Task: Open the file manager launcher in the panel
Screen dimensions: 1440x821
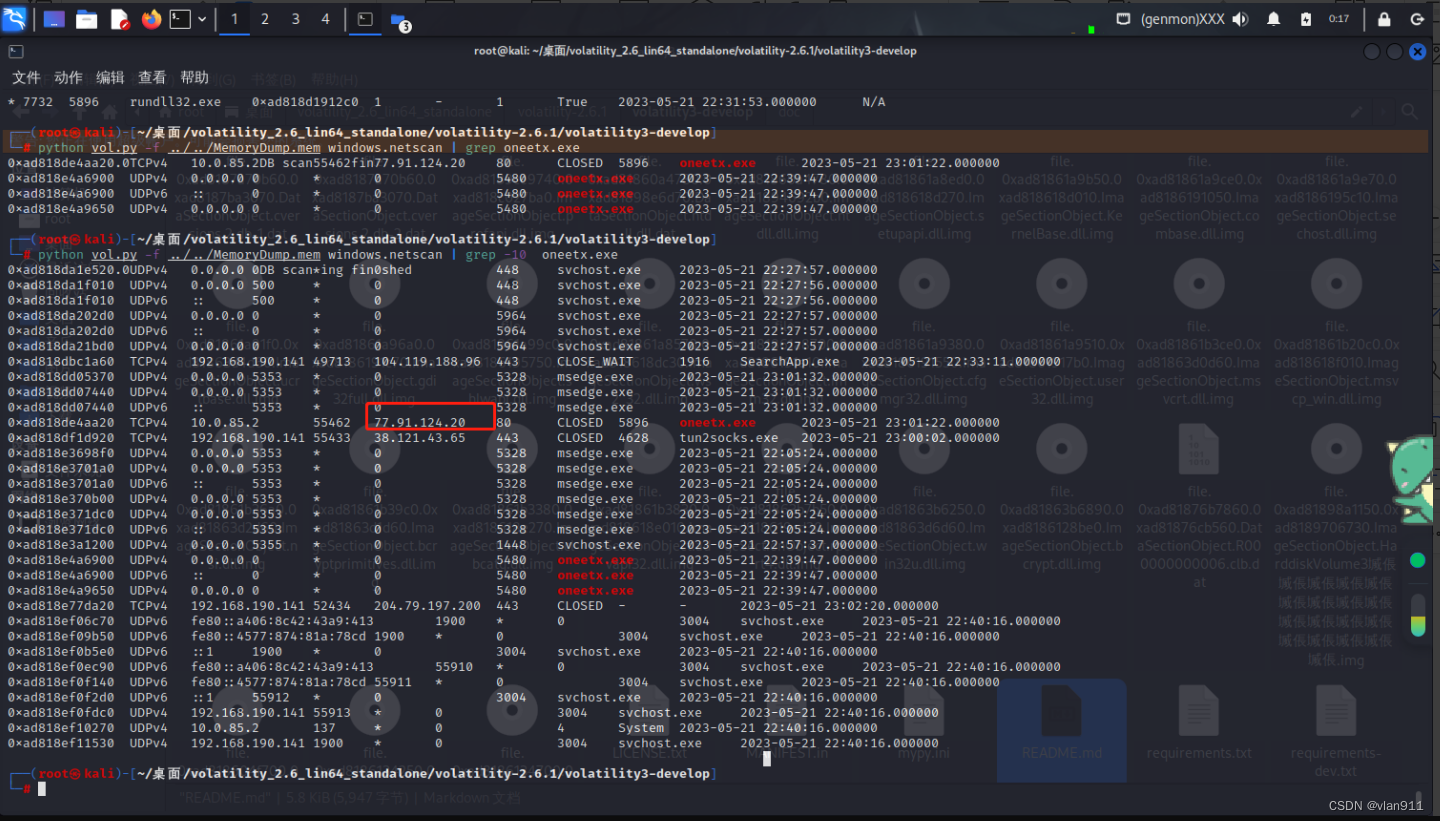Action: pos(87,19)
